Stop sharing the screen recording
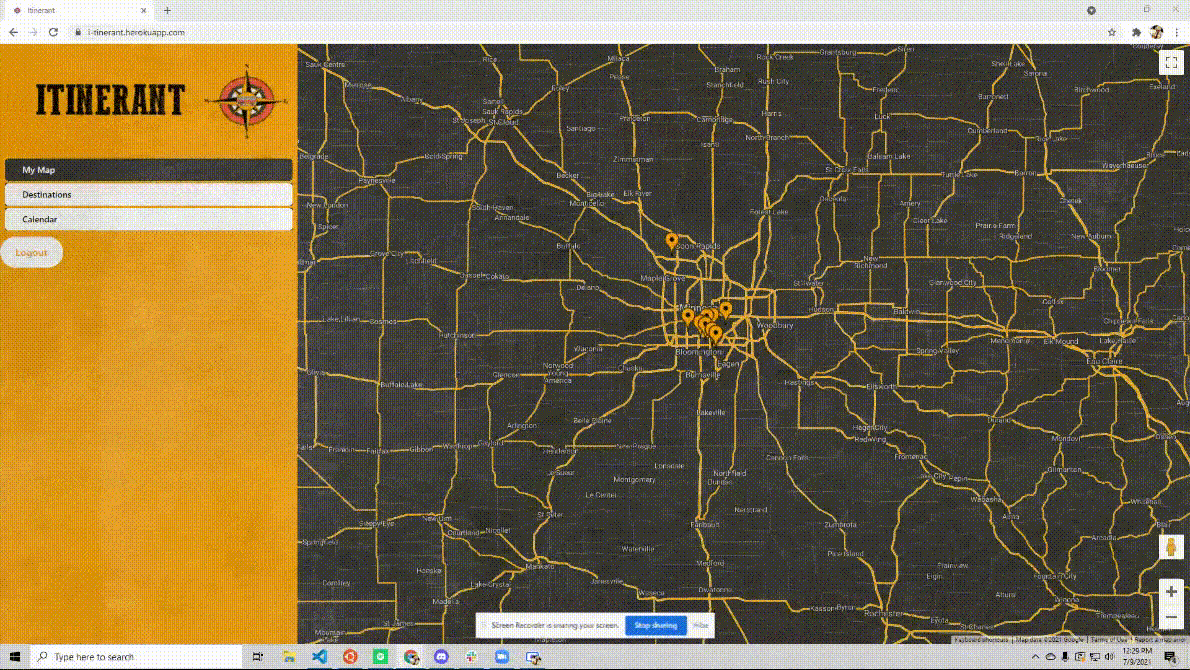The width and height of the screenshot is (1190, 670). click(x=656, y=625)
